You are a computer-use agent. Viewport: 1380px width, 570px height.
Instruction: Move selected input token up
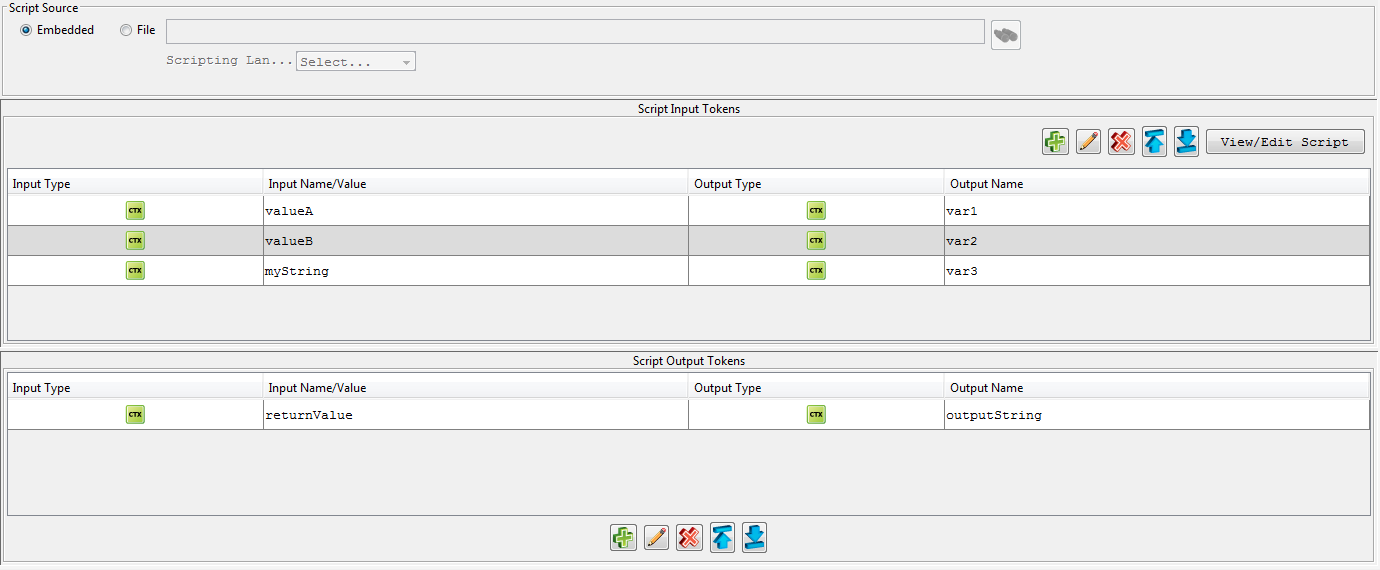[x=1154, y=142]
